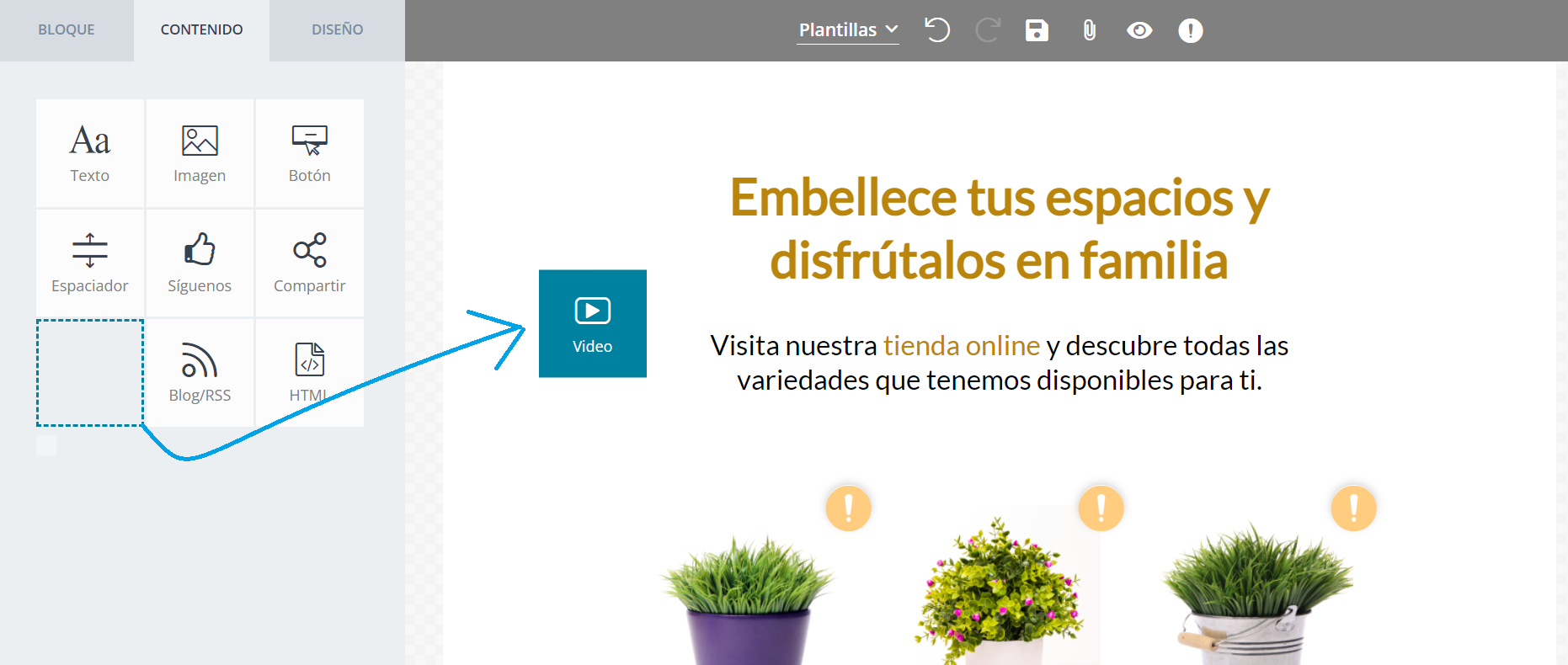Switch to the Diseño tab
Screen dimensions: 1568x665
pos(338,30)
